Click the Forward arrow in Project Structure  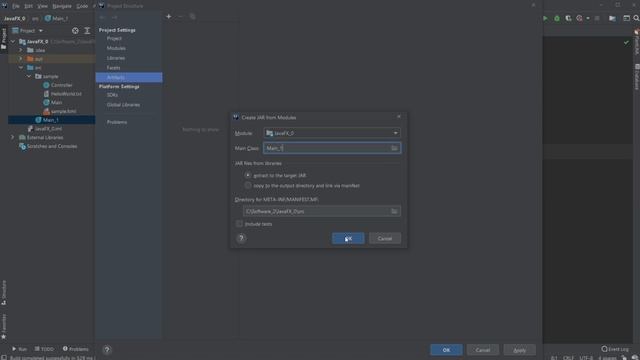click(x=114, y=18)
